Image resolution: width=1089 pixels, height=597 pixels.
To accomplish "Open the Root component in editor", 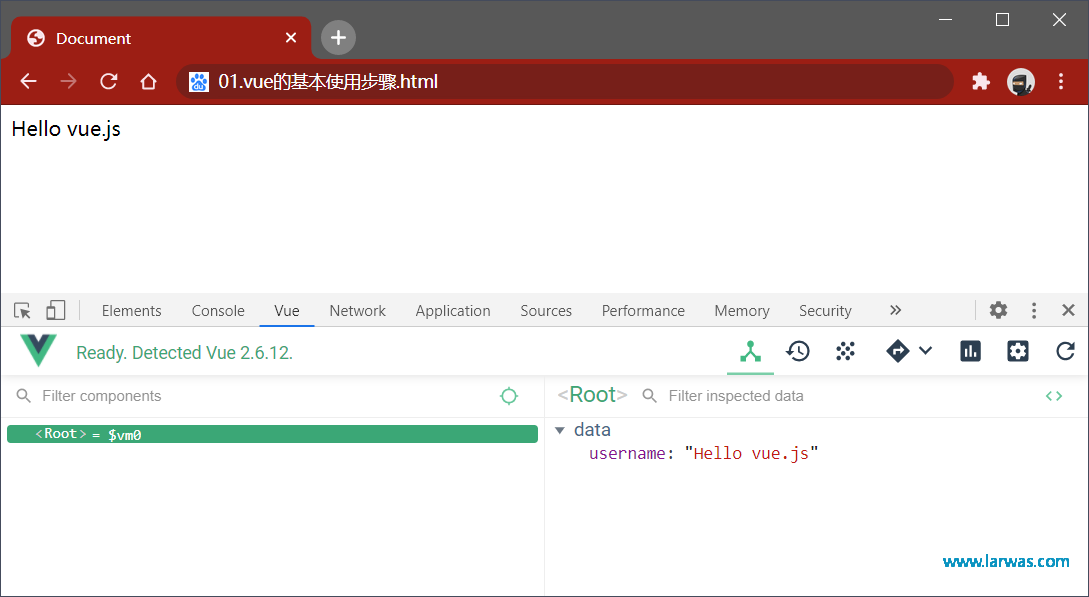I will point(1054,396).
